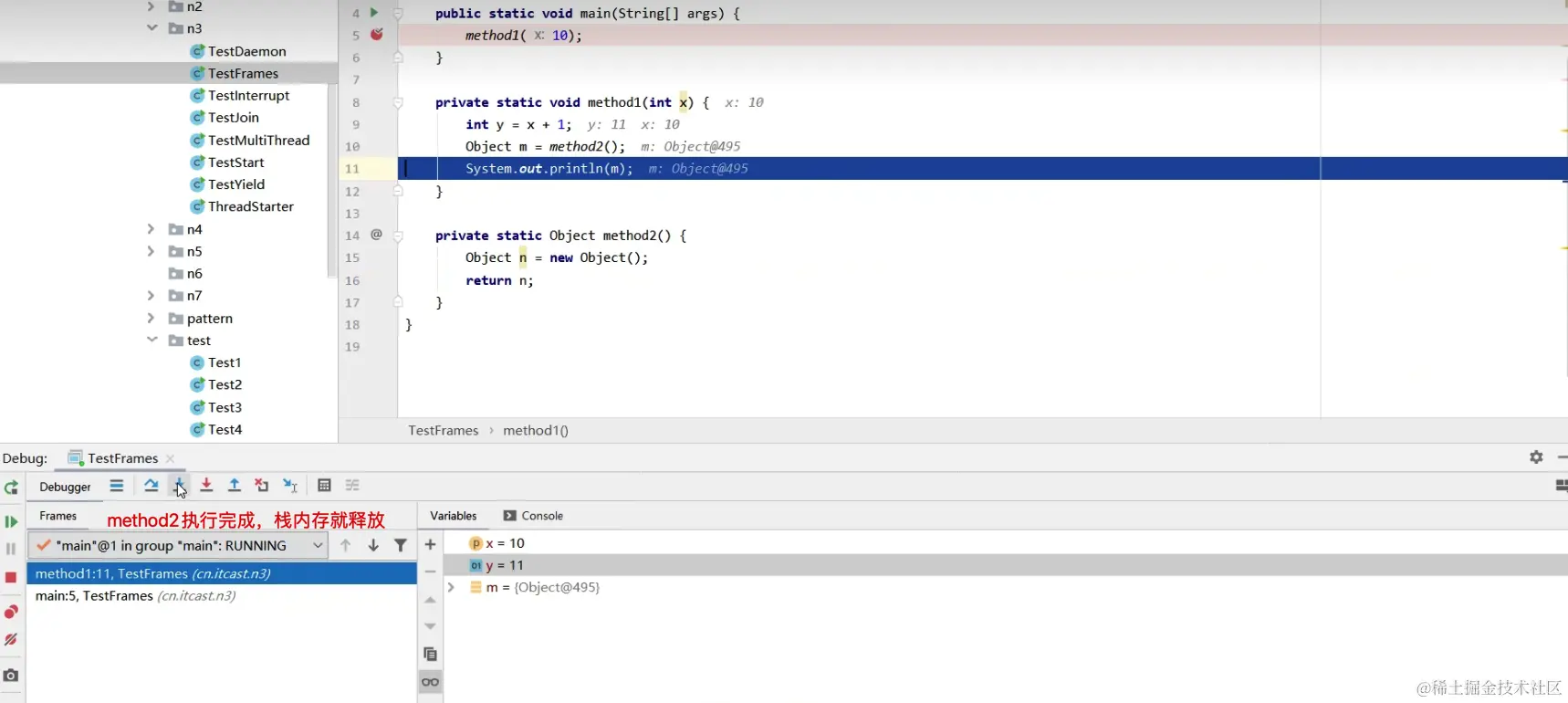
Task: Expand variable m = {Object@495}
Action: pos(451,587)
